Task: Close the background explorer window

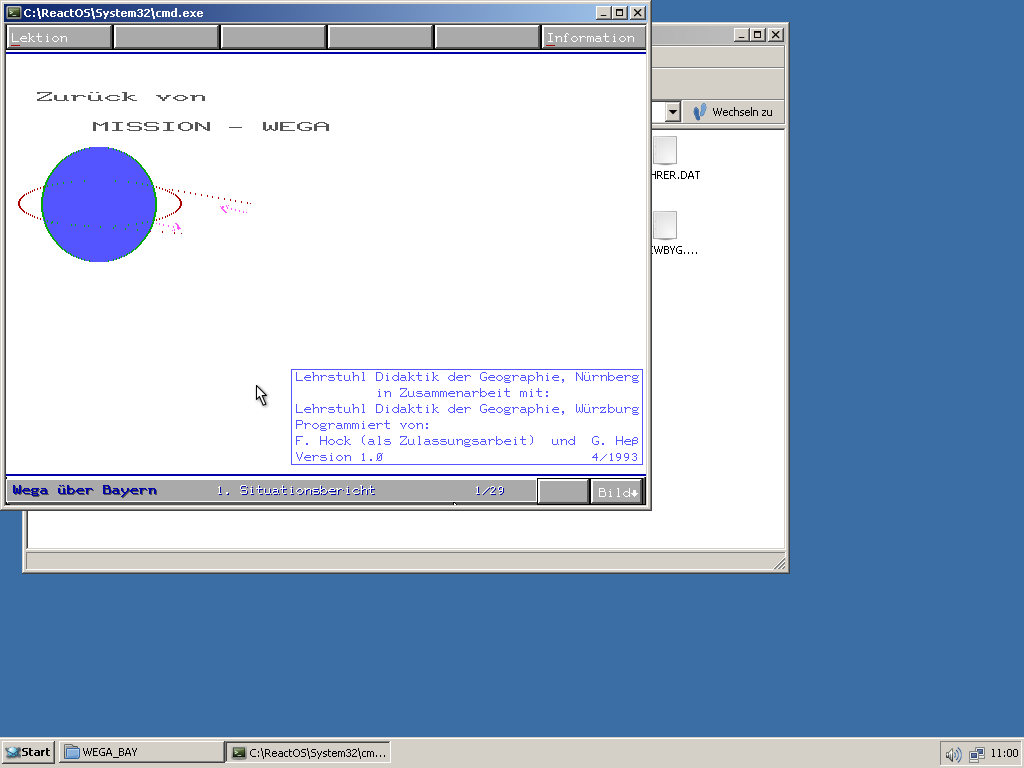Action: 775,35
